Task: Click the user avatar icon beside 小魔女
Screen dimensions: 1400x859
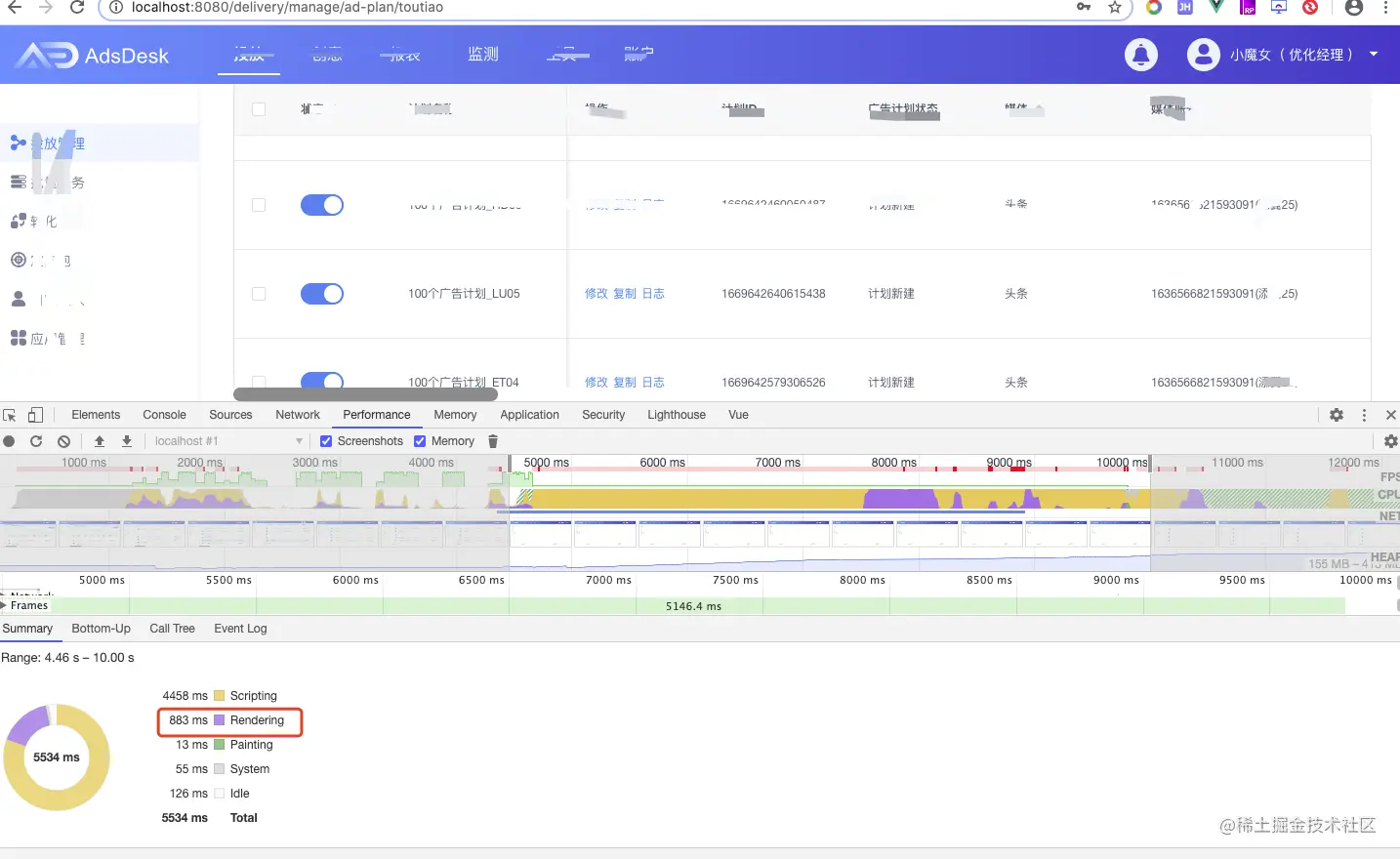Action: point(1203,55)
